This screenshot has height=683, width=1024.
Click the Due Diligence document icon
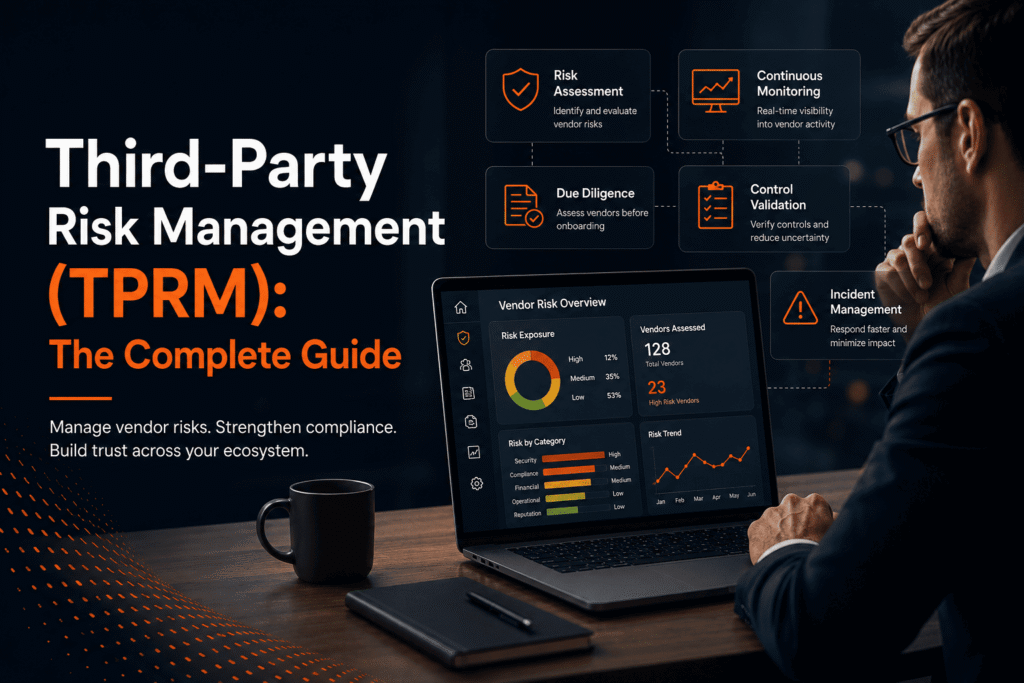tap(523, 206)
